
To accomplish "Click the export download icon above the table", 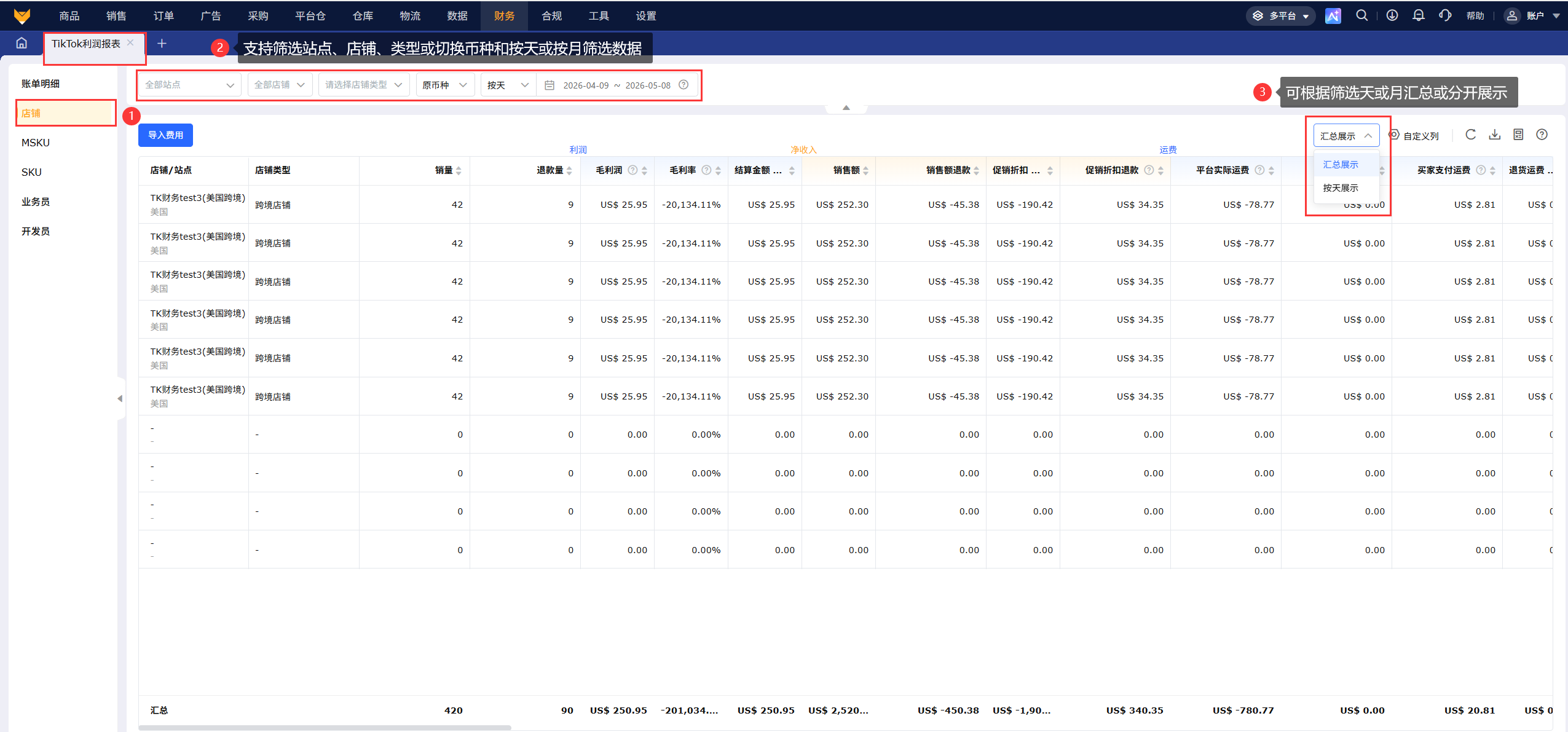I will click(x=1495, y=135).
